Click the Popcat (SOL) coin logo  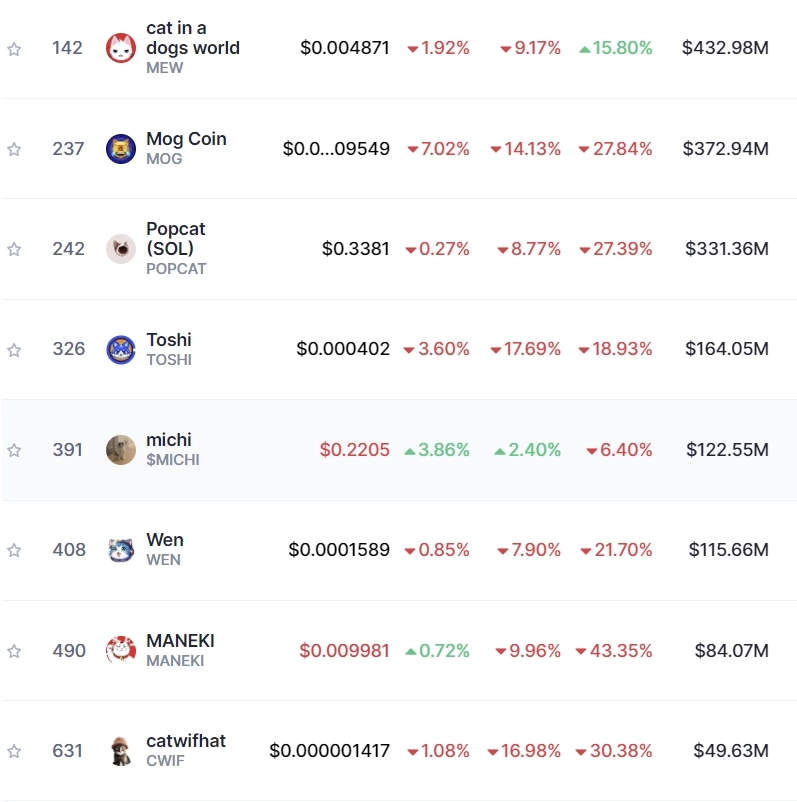coord(121,249)
